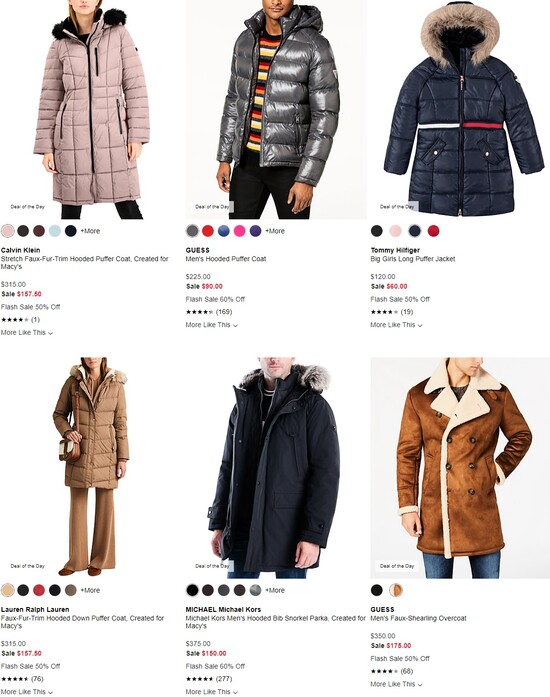Select the red swatch on Tommy Hilfiger jacket
Screen dimensions: 550x697
[434, 231]
